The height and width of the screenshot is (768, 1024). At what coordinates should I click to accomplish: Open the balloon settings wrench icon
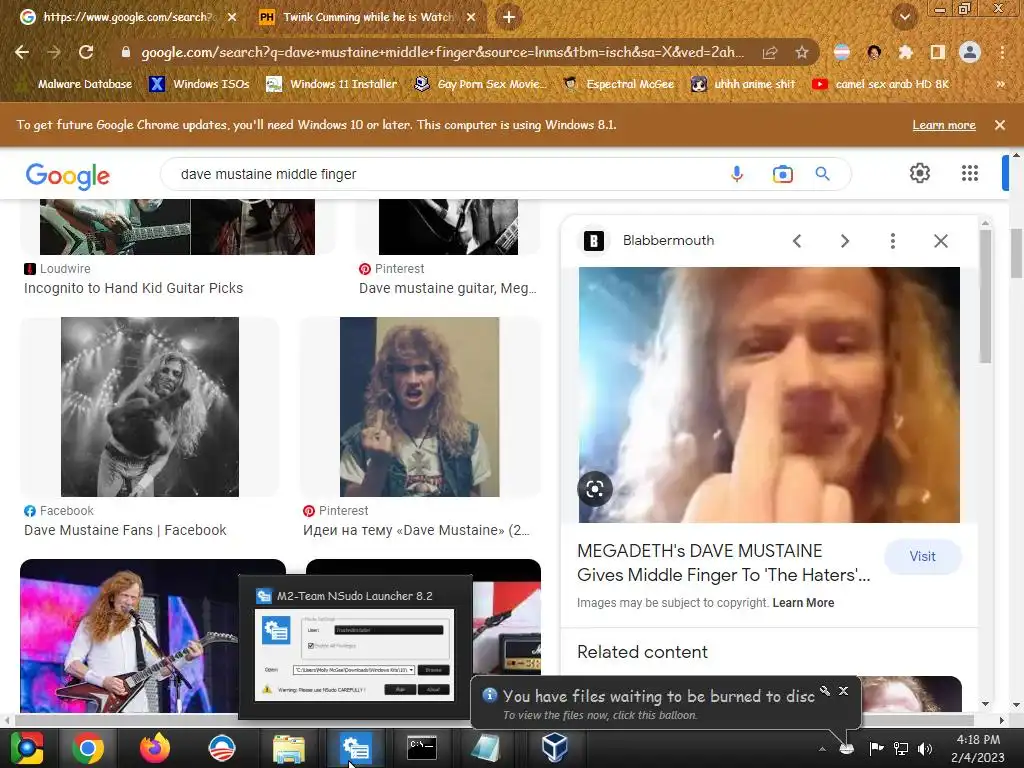click(x=825, y=690)
